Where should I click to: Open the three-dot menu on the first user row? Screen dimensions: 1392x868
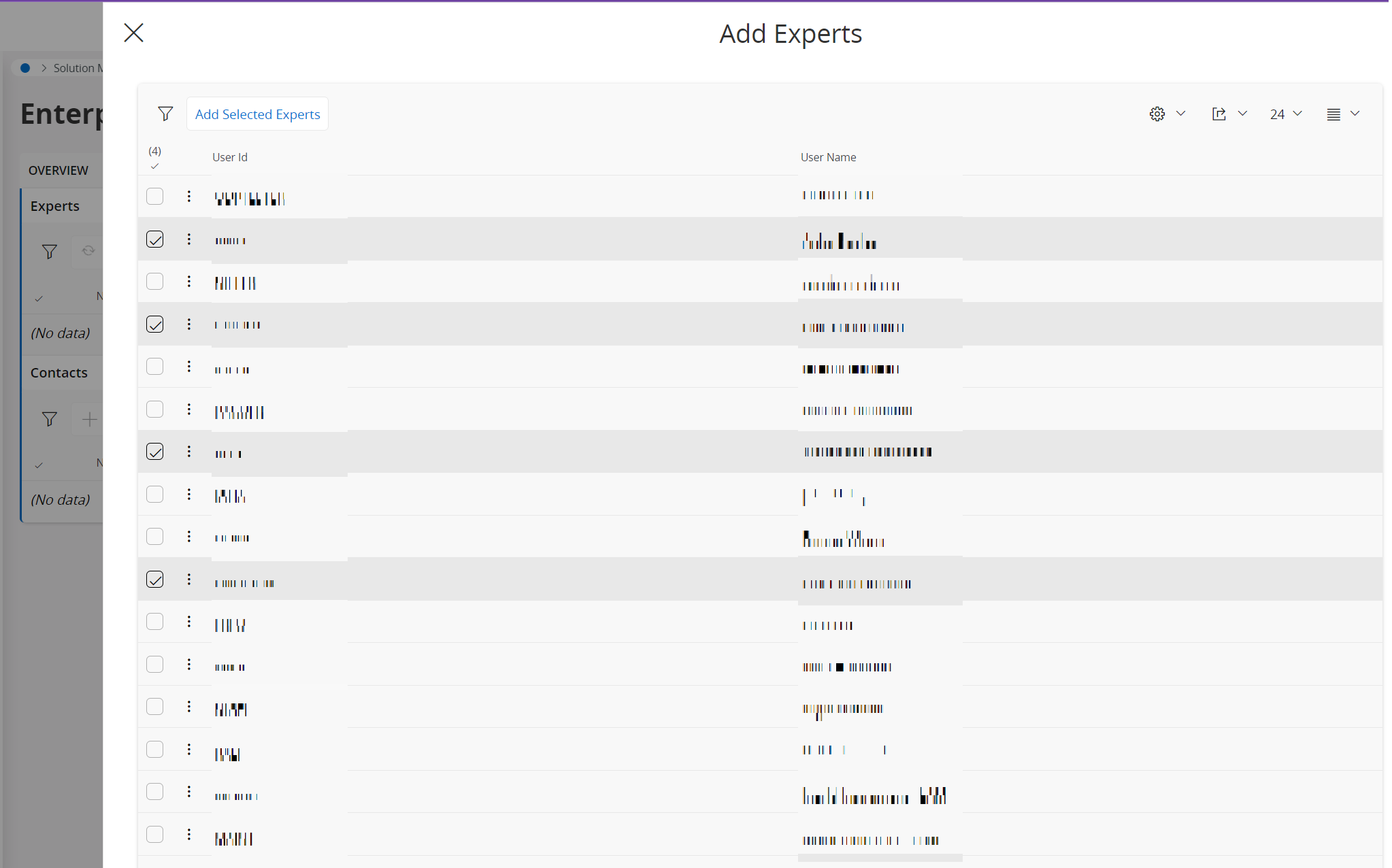(189, 196)
